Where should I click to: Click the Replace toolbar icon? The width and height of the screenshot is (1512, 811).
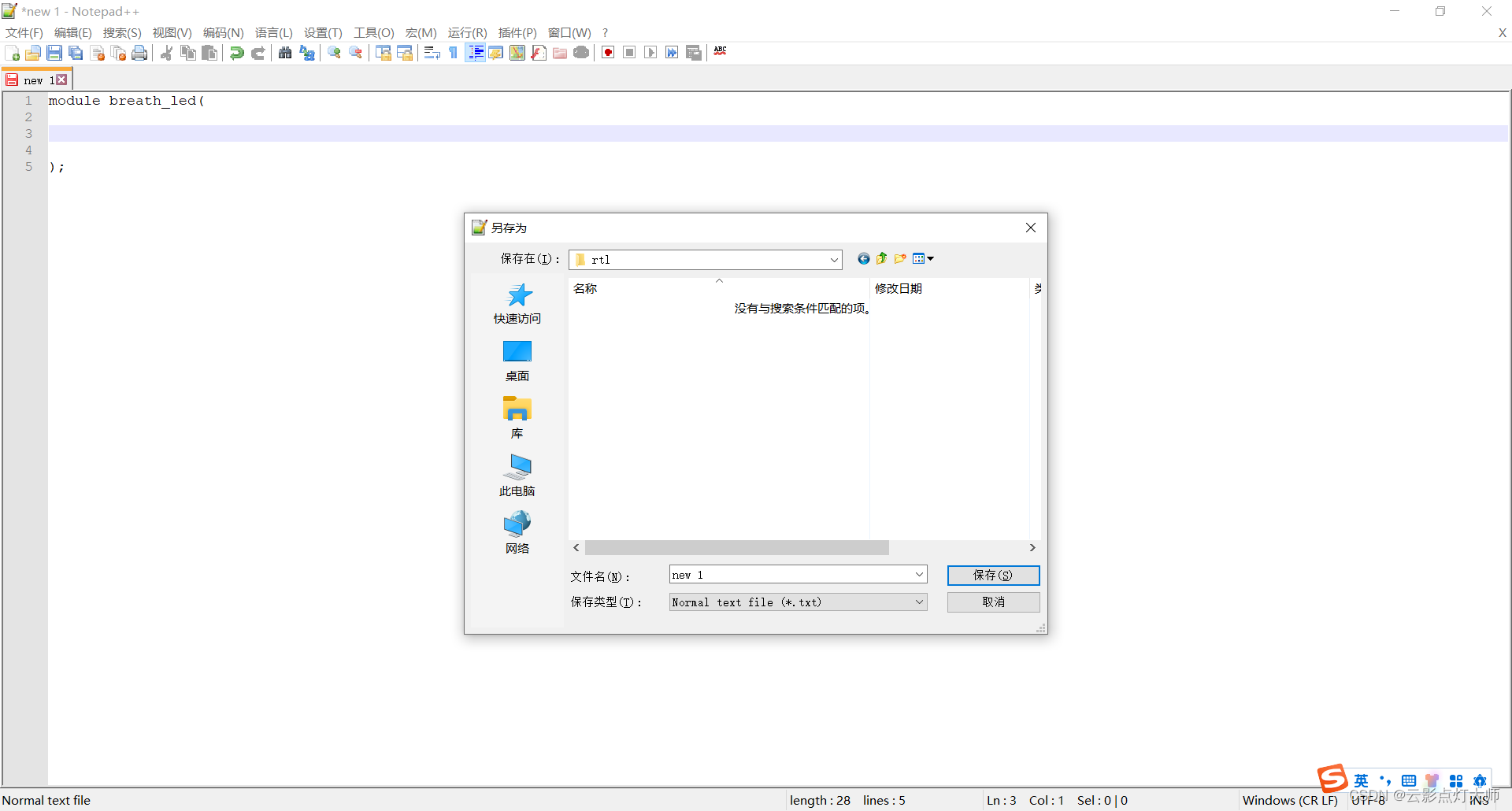pos(307,53)
